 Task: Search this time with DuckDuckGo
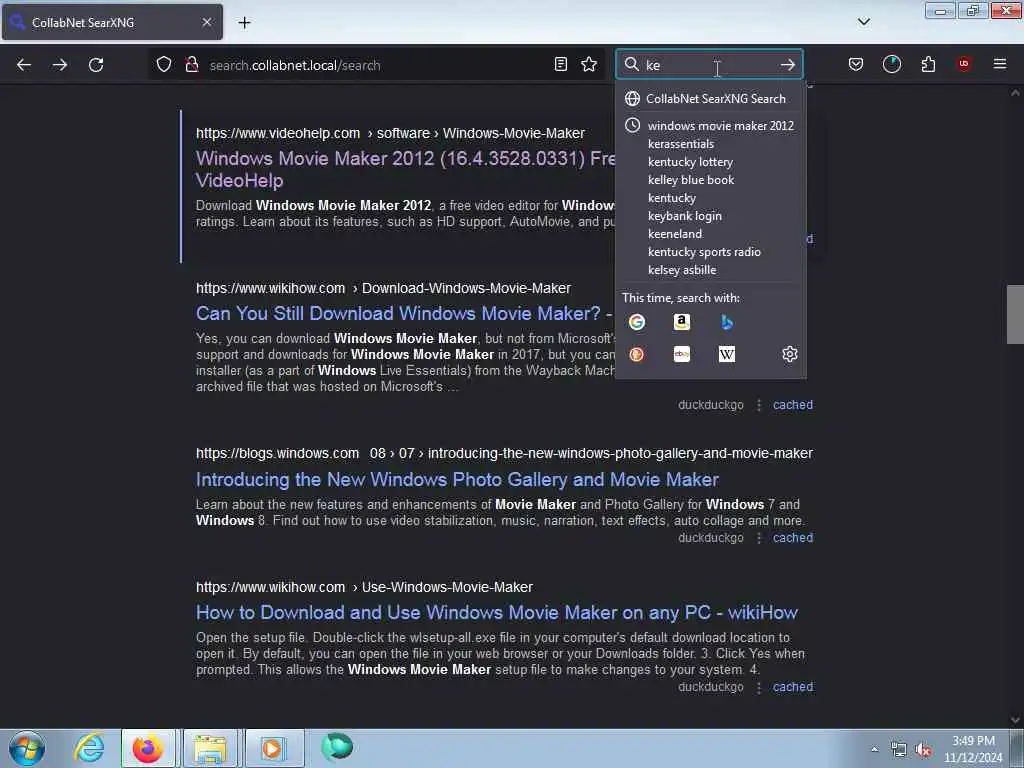637,354
